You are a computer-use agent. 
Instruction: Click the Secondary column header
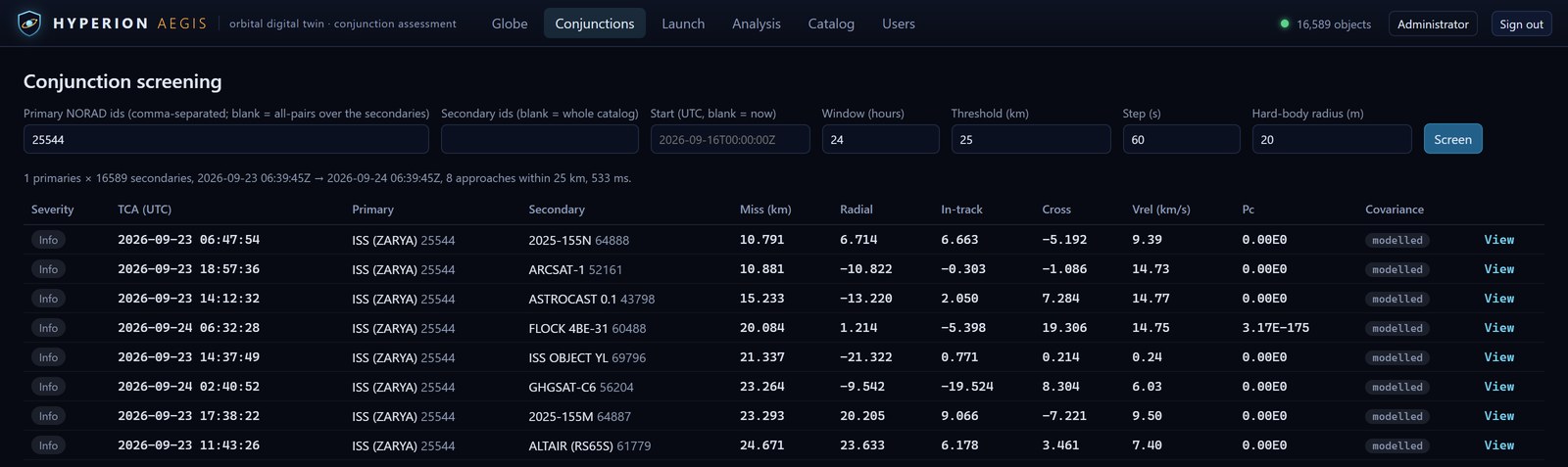point(557,210)
